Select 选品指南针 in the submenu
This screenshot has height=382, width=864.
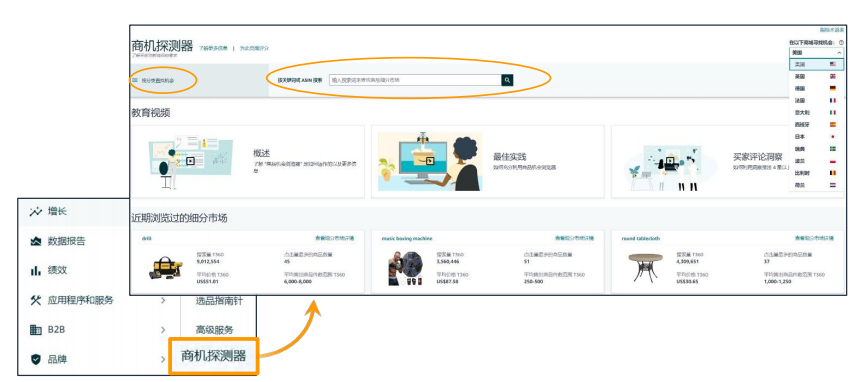(219, 300)
